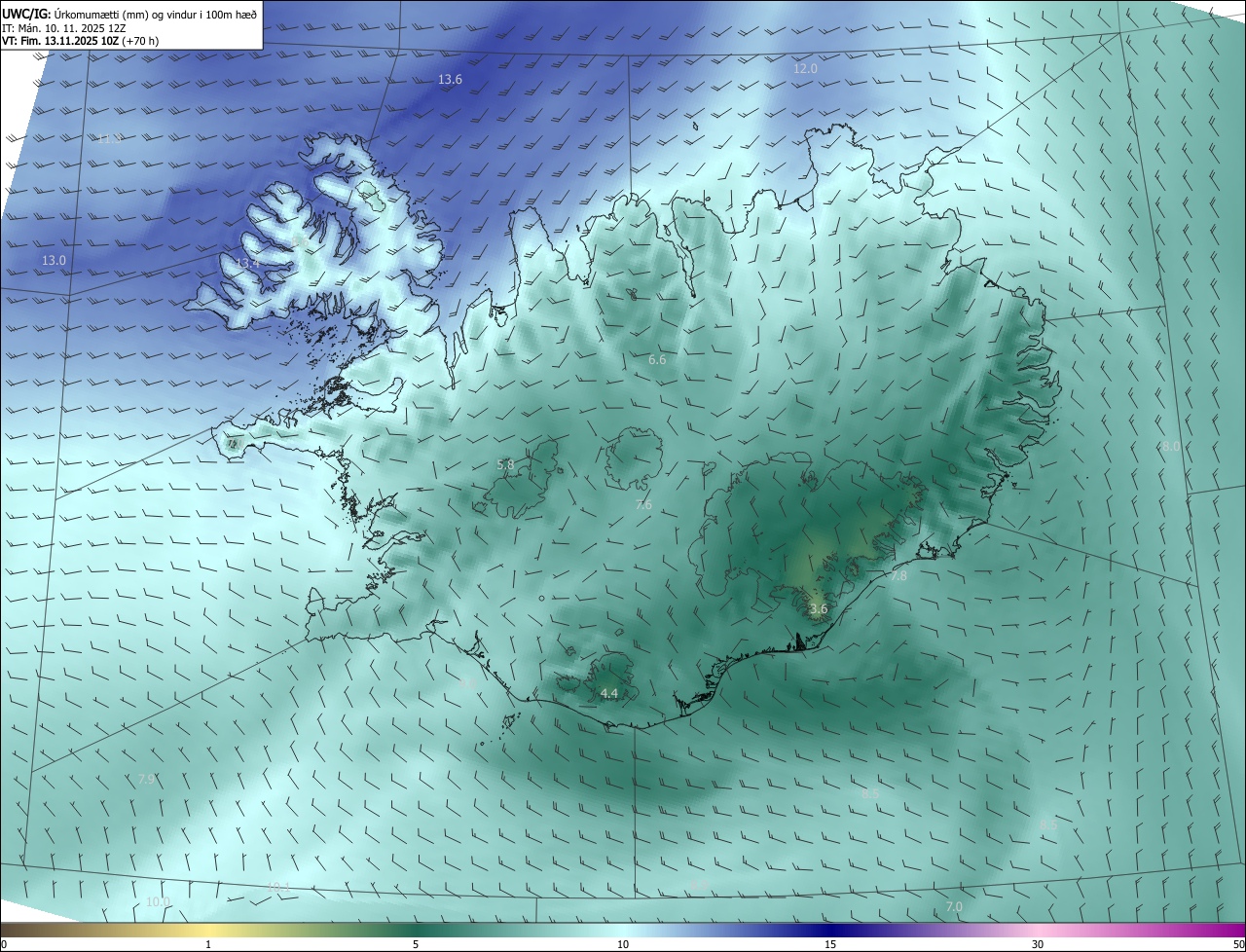Click the 'VT: Fim. 13.11.2025 10Z (+70 h)' line

[80, 41]
